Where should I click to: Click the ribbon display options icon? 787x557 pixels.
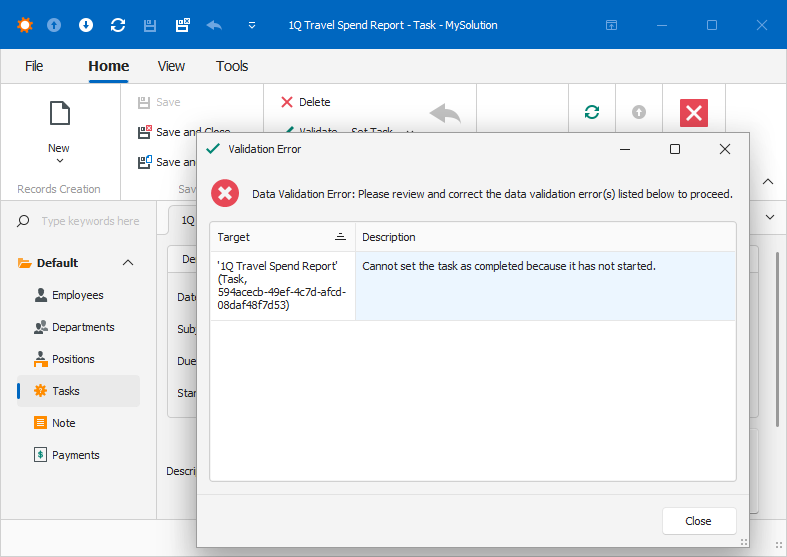[611, 25]
